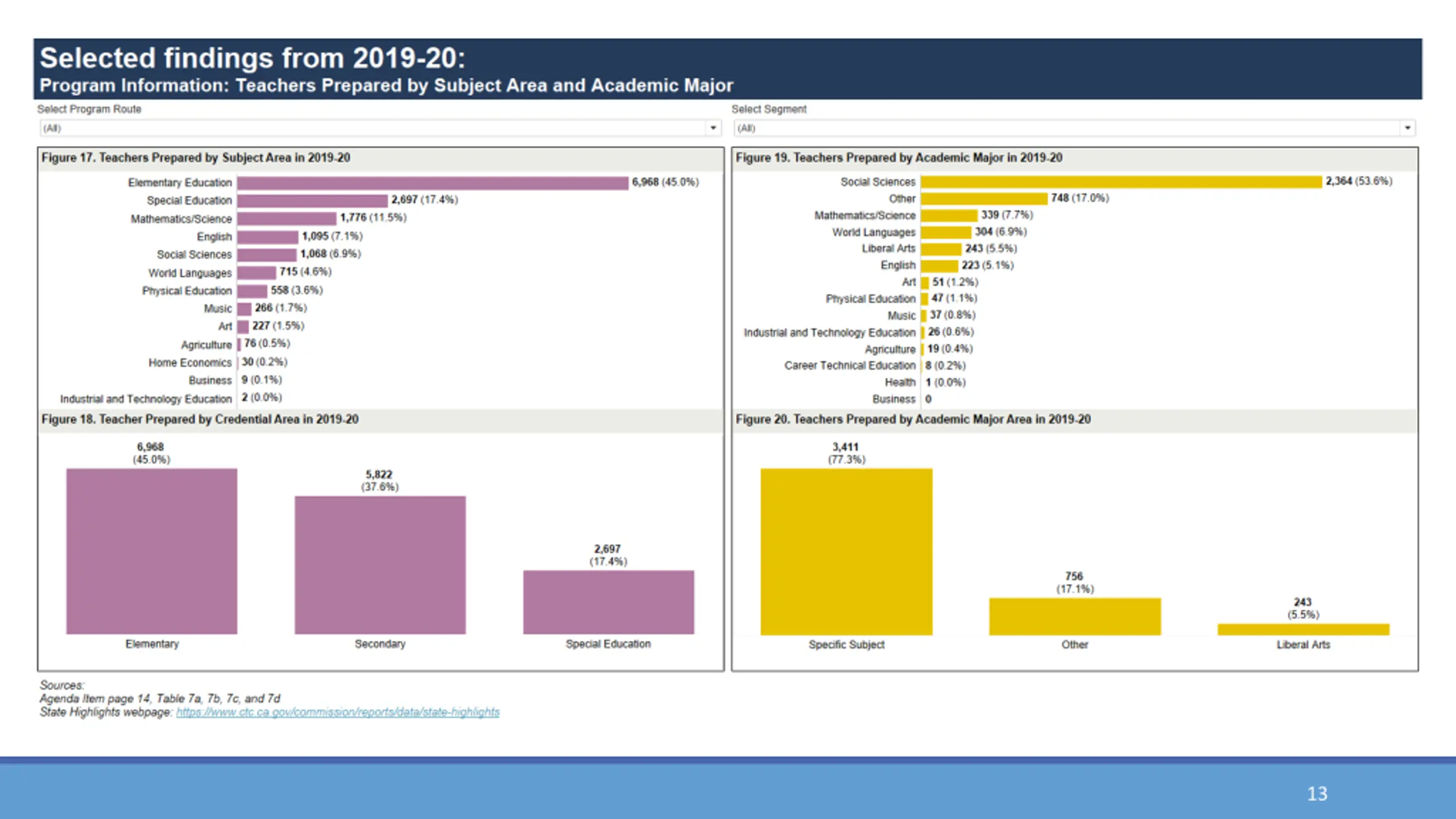Screen dimensions: 1456x819
Task: Click the Select Program Route (All) field
Action: (380, 128)
